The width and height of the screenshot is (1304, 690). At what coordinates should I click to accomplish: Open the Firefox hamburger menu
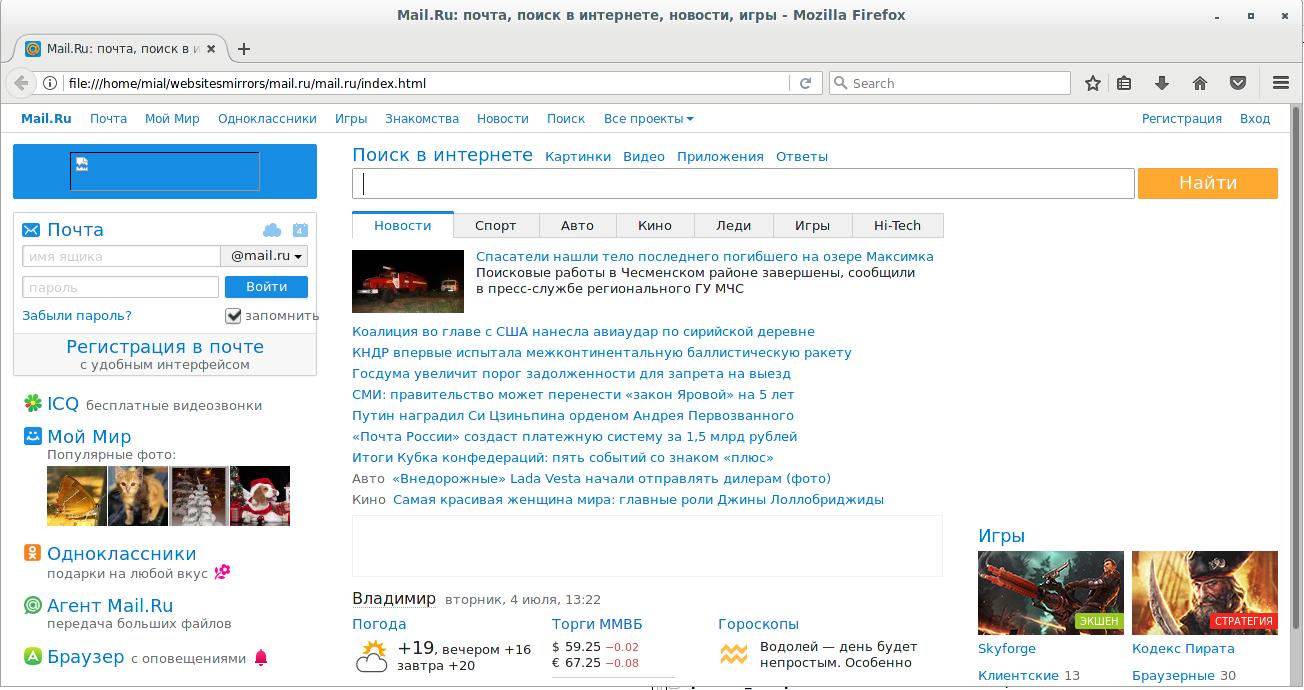(x=1280, y=83)
